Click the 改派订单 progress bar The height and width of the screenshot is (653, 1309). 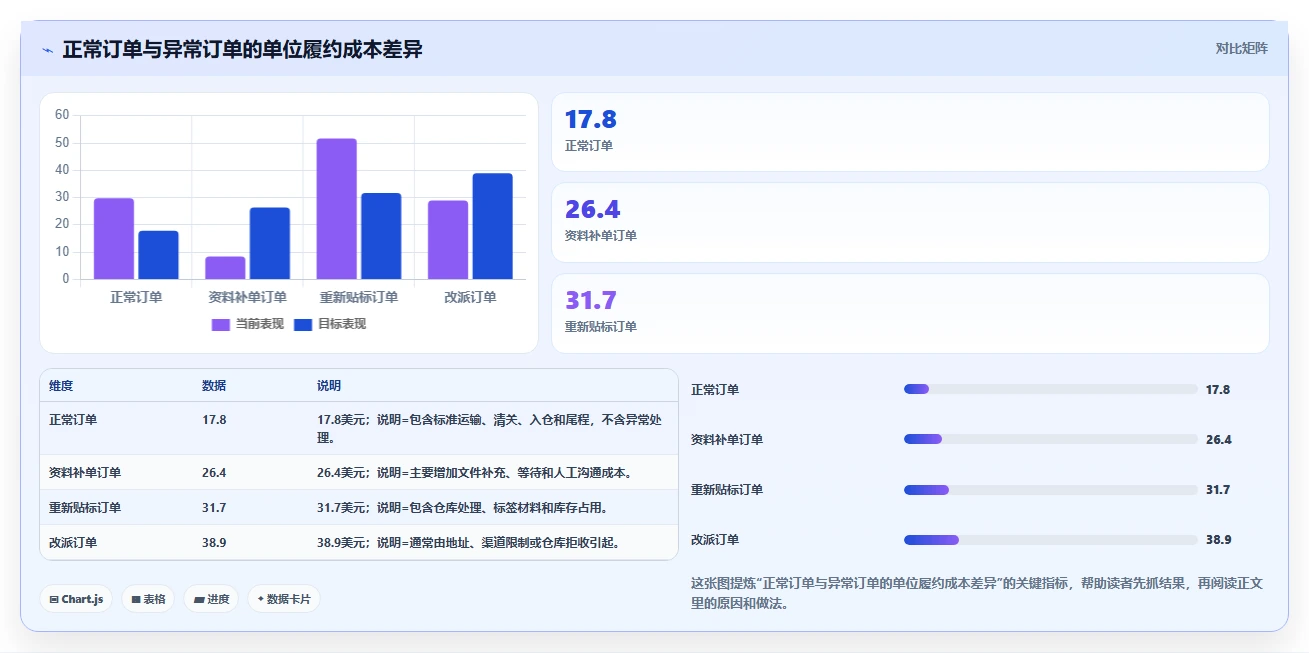tap(1050, 540)
